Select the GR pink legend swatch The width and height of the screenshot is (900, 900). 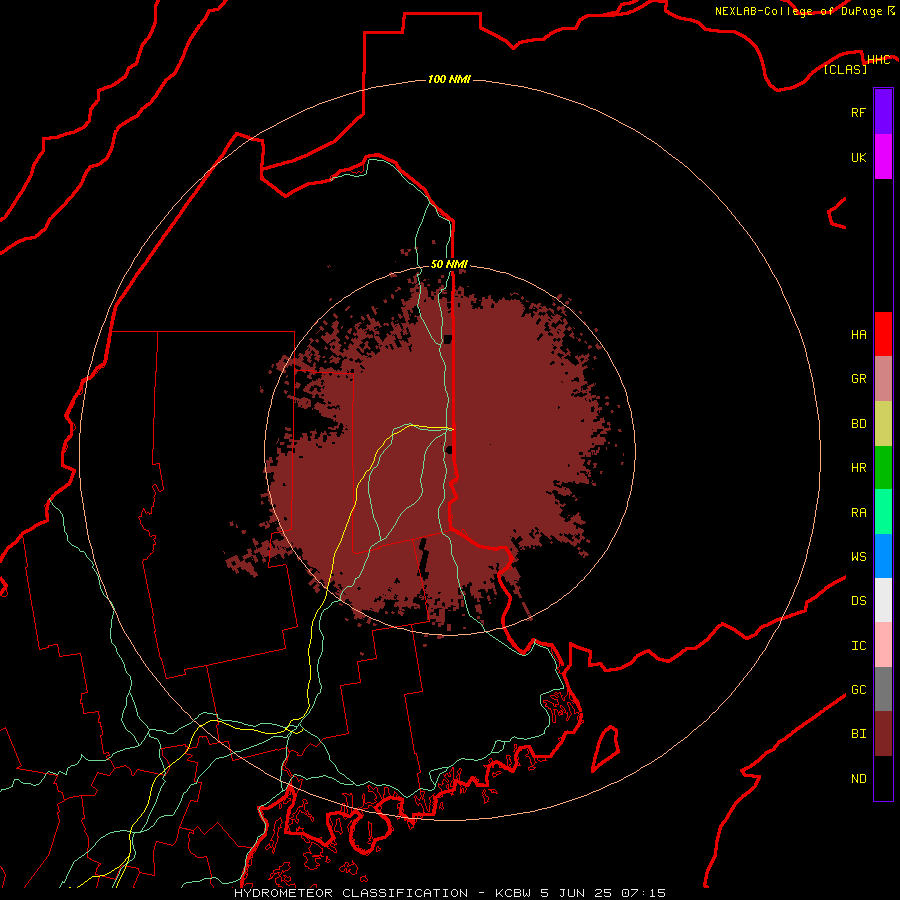click(x=883, y=379)
